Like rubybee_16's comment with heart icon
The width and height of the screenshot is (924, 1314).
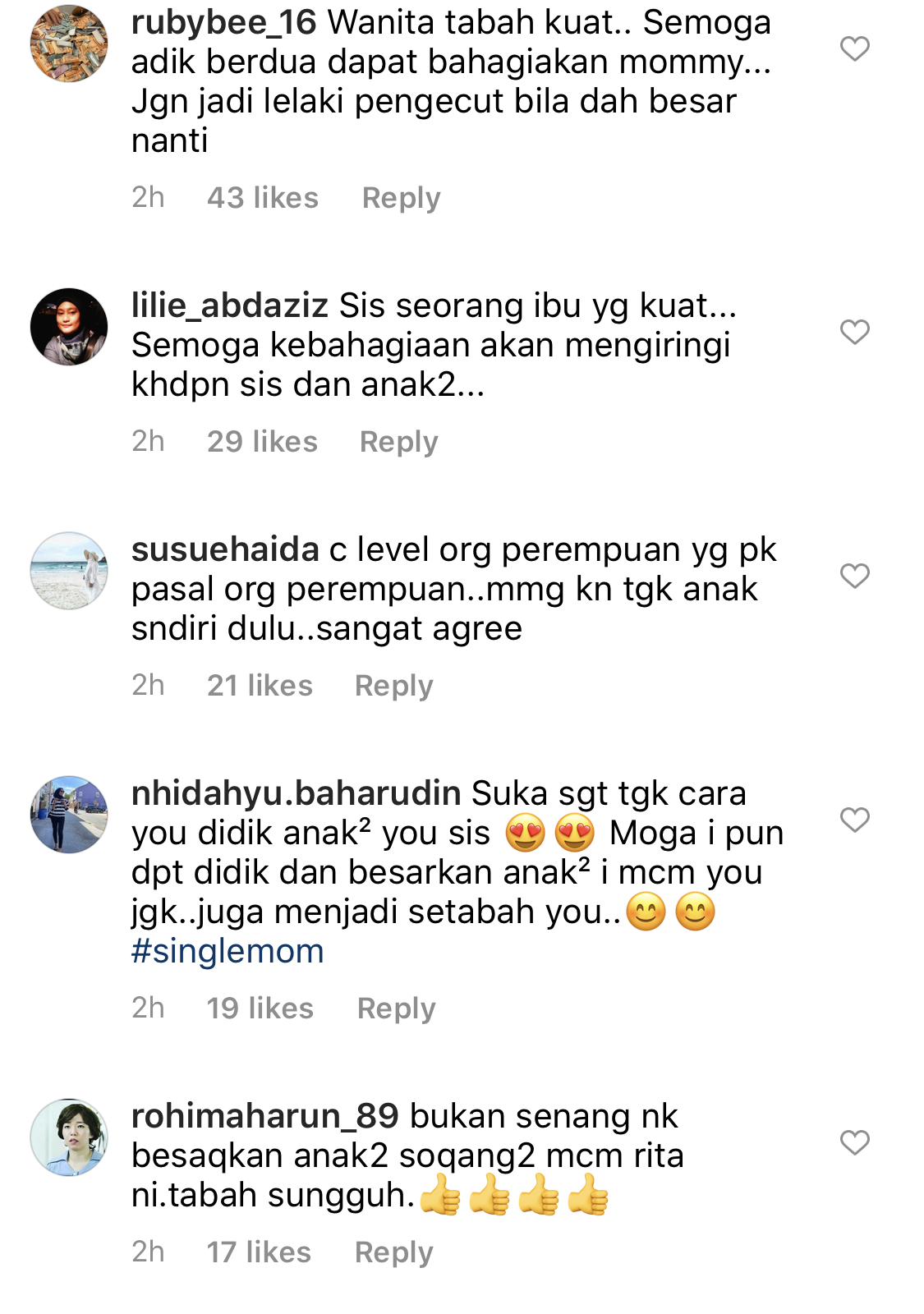click(x=855, y=48)
